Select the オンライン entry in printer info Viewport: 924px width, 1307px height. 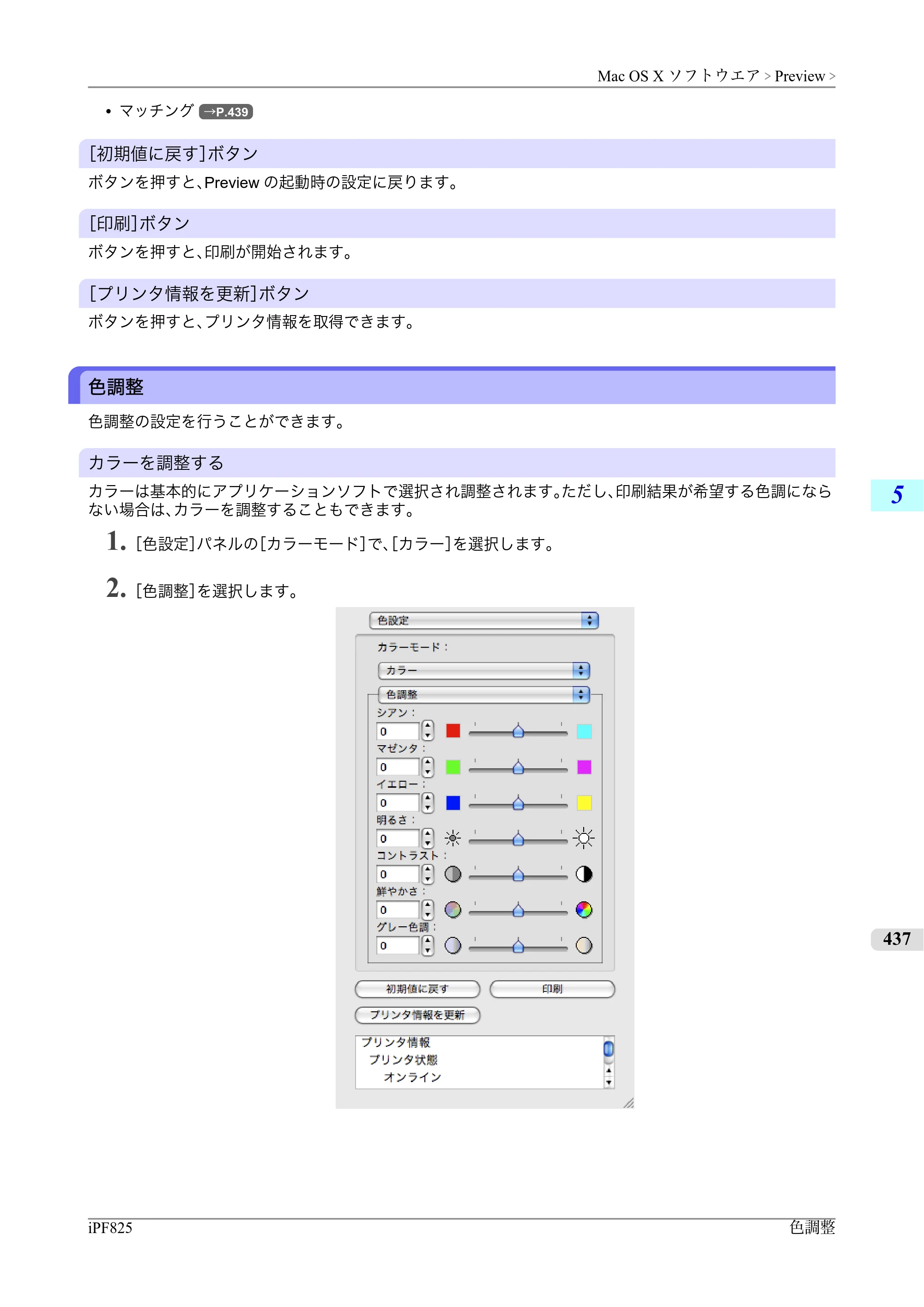[x=412, y=1077]
